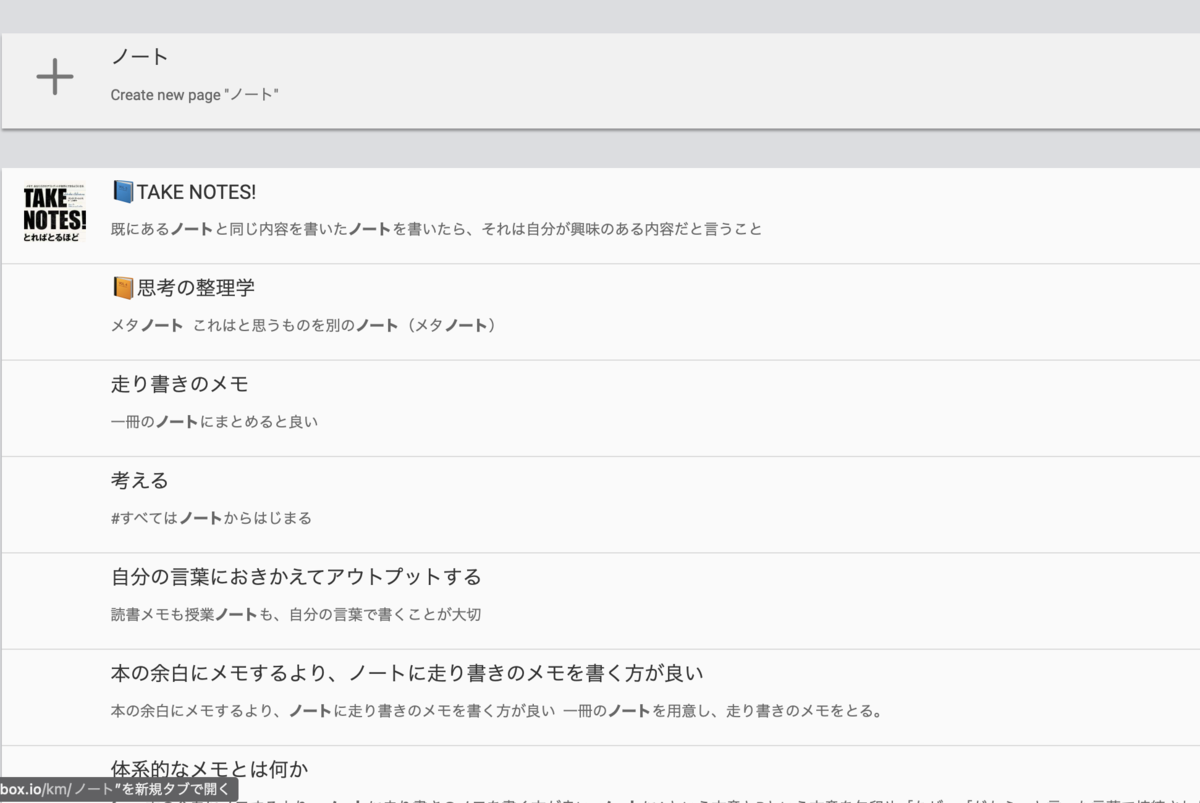Click snippet 読書メモも授業ノートも
The height and width of the screenshot is (803, 1200).
[296, 614]
